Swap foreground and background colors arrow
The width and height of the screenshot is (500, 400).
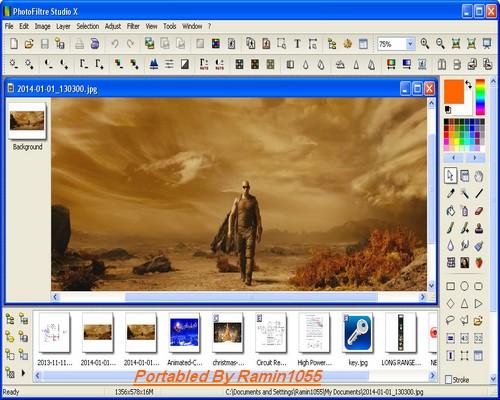pyautogui.click(x=469, y=85)
